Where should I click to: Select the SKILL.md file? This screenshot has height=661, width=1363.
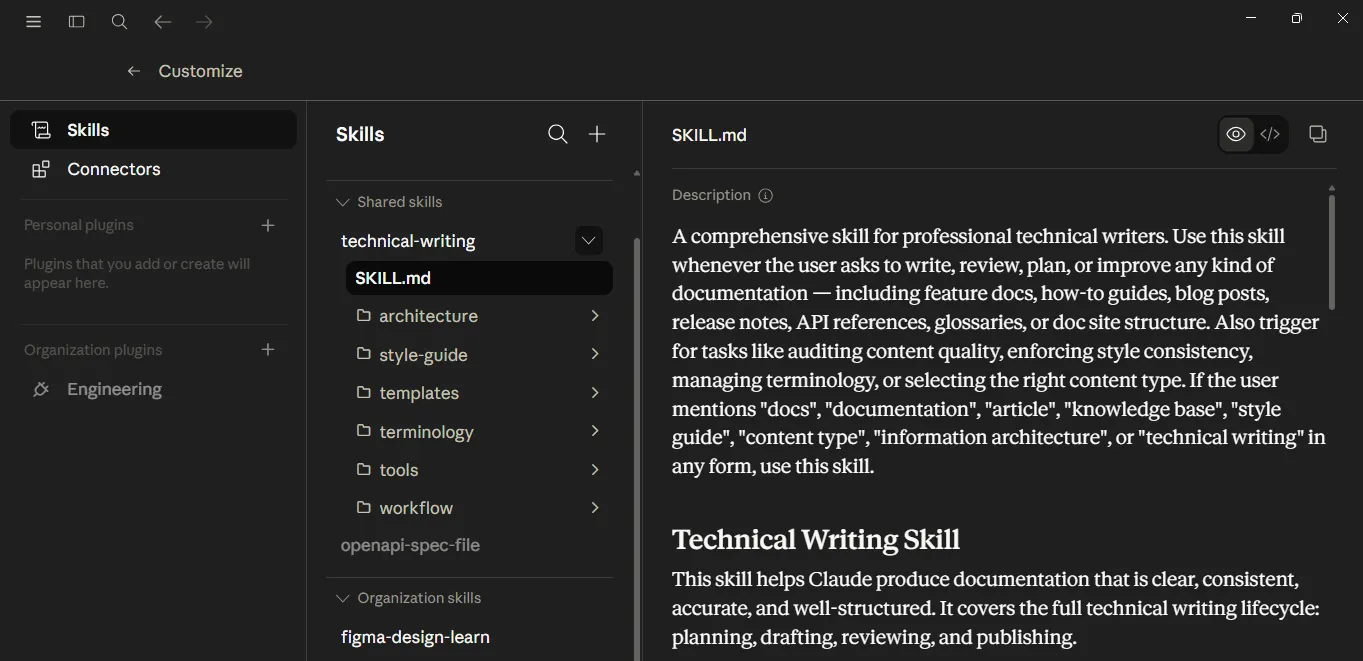(479, 278)
